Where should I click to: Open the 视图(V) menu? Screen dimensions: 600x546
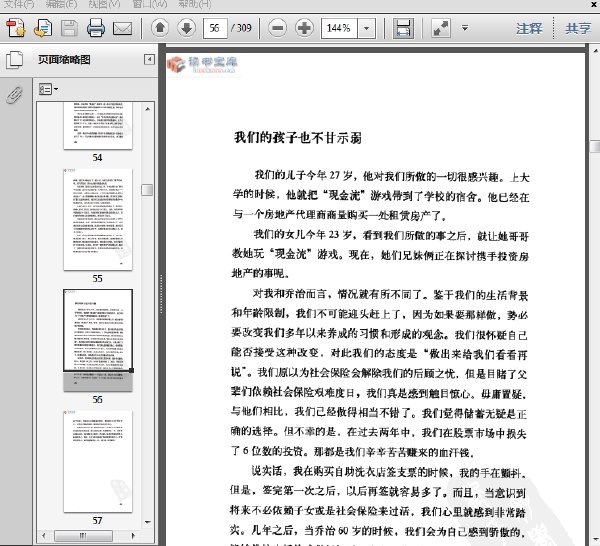pyautogui.click(x=104, y=4)
